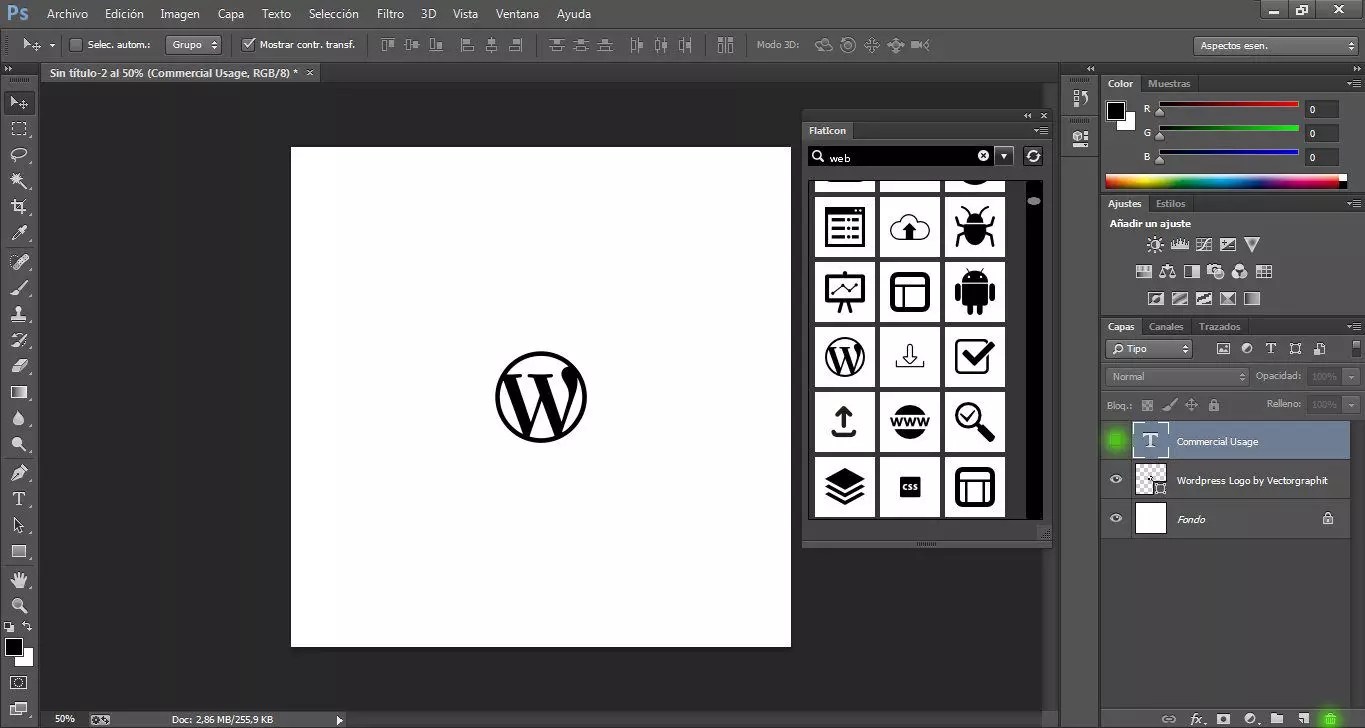Open the Archivo menu

[x=67, y=14]
